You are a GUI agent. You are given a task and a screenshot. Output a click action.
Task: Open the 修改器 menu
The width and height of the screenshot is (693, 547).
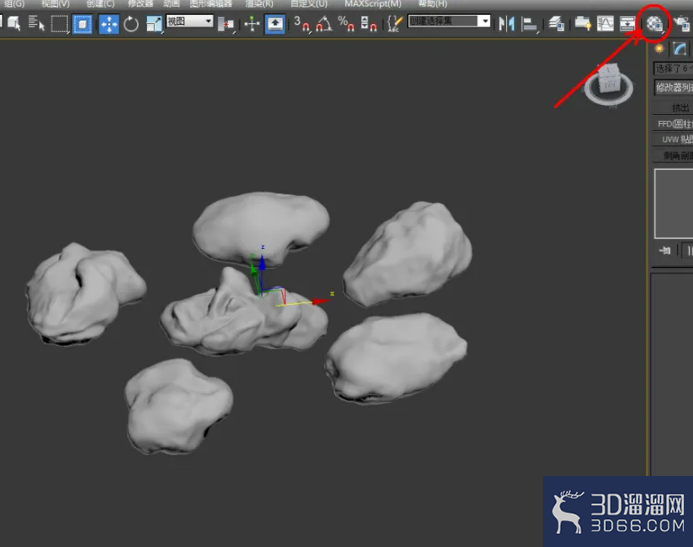(141, 4)
